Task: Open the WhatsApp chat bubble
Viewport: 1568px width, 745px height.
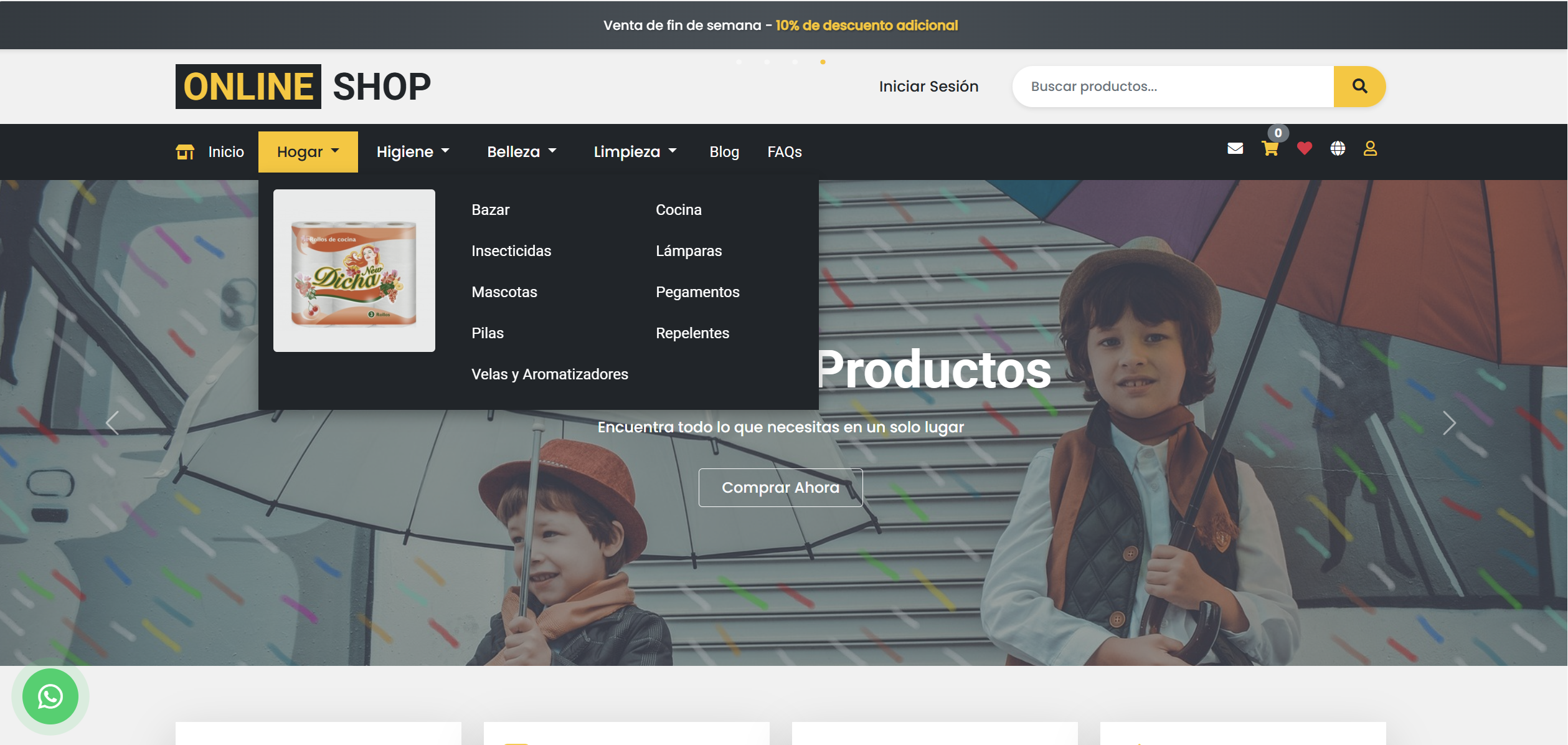Action: click(50, 697)
